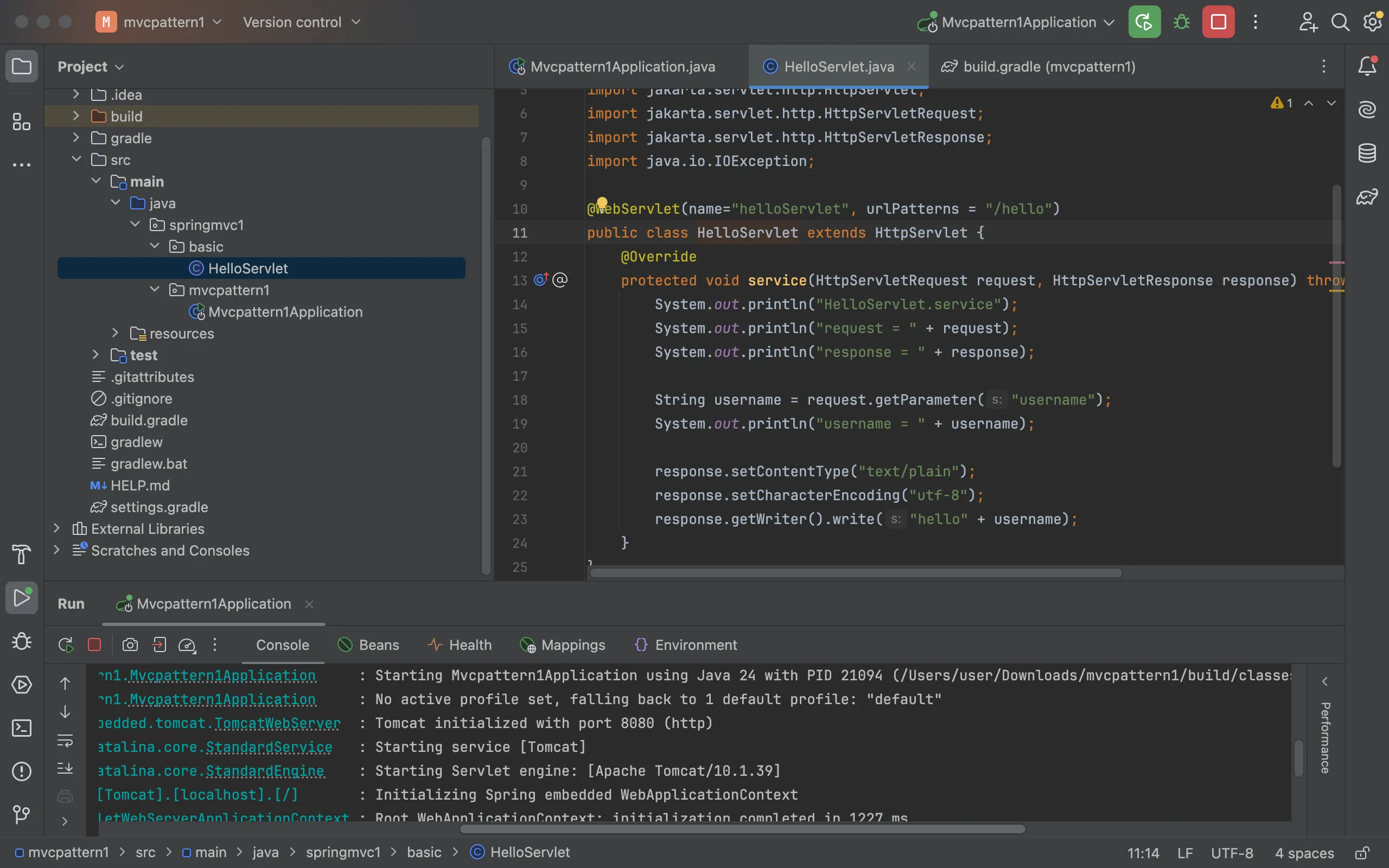Open the profiler gauge icon in Run toolbar
This screenshot has width=1389, height=868.
[187, 645]
